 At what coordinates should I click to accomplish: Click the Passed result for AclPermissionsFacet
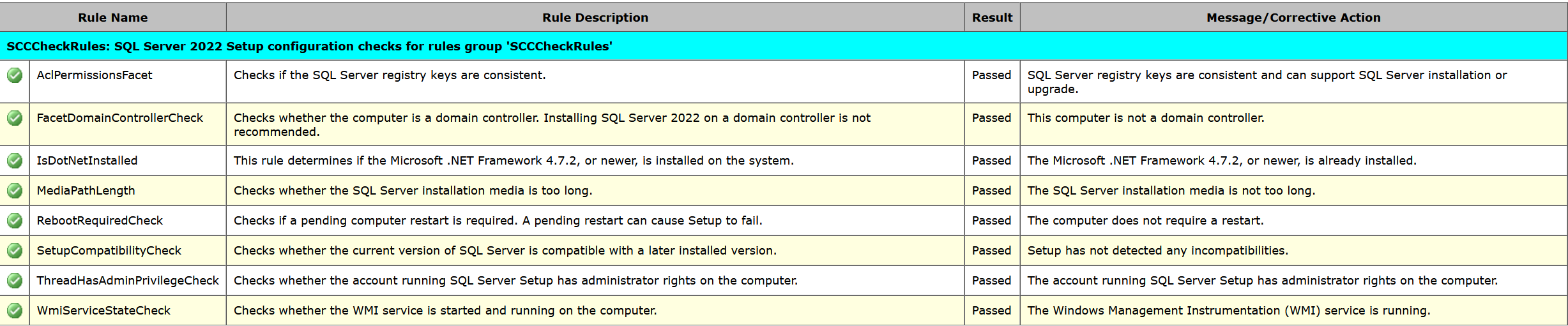(992, 75)
